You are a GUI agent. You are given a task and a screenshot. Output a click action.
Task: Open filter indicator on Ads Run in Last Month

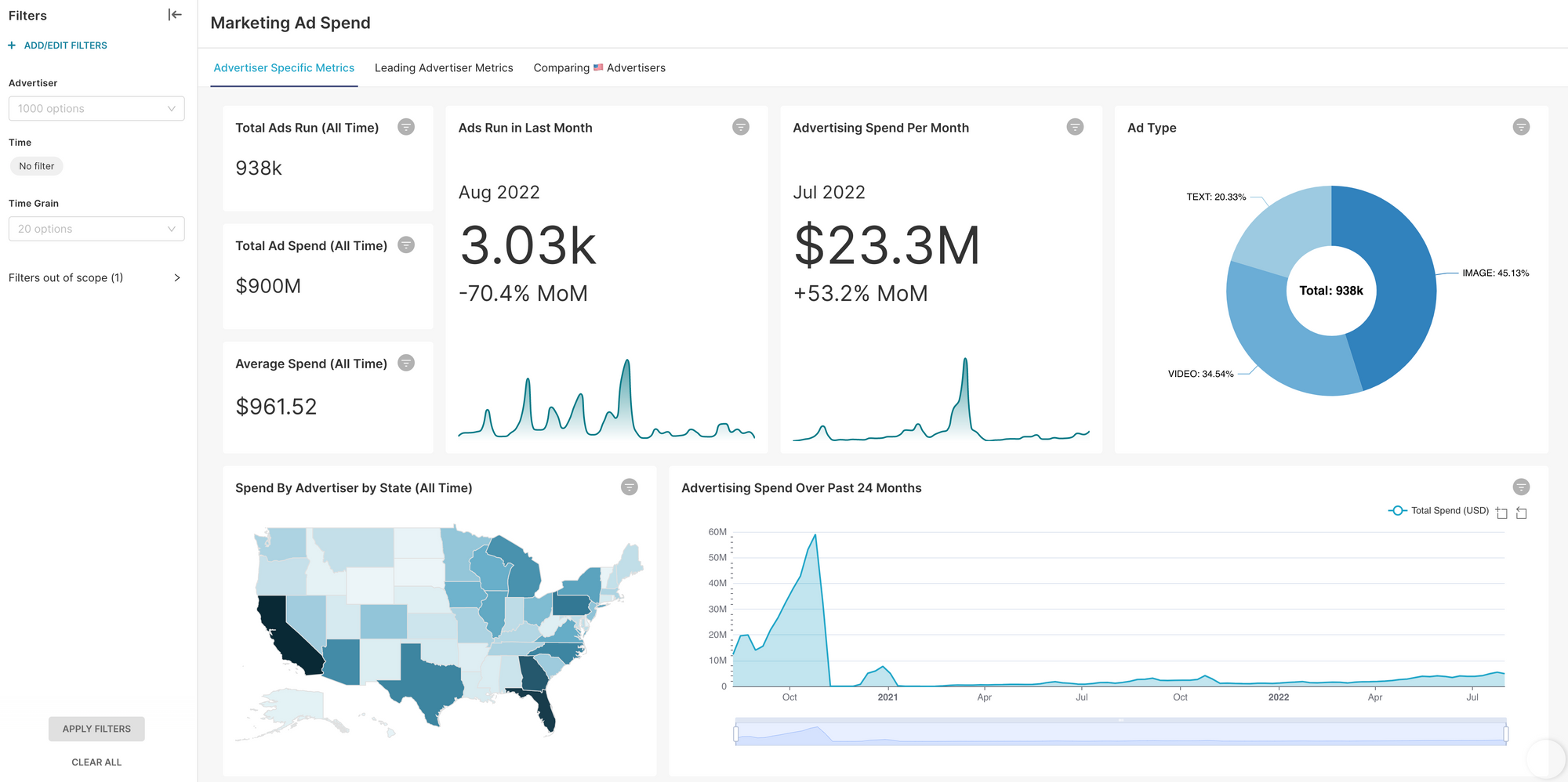[x=740, y=127]
